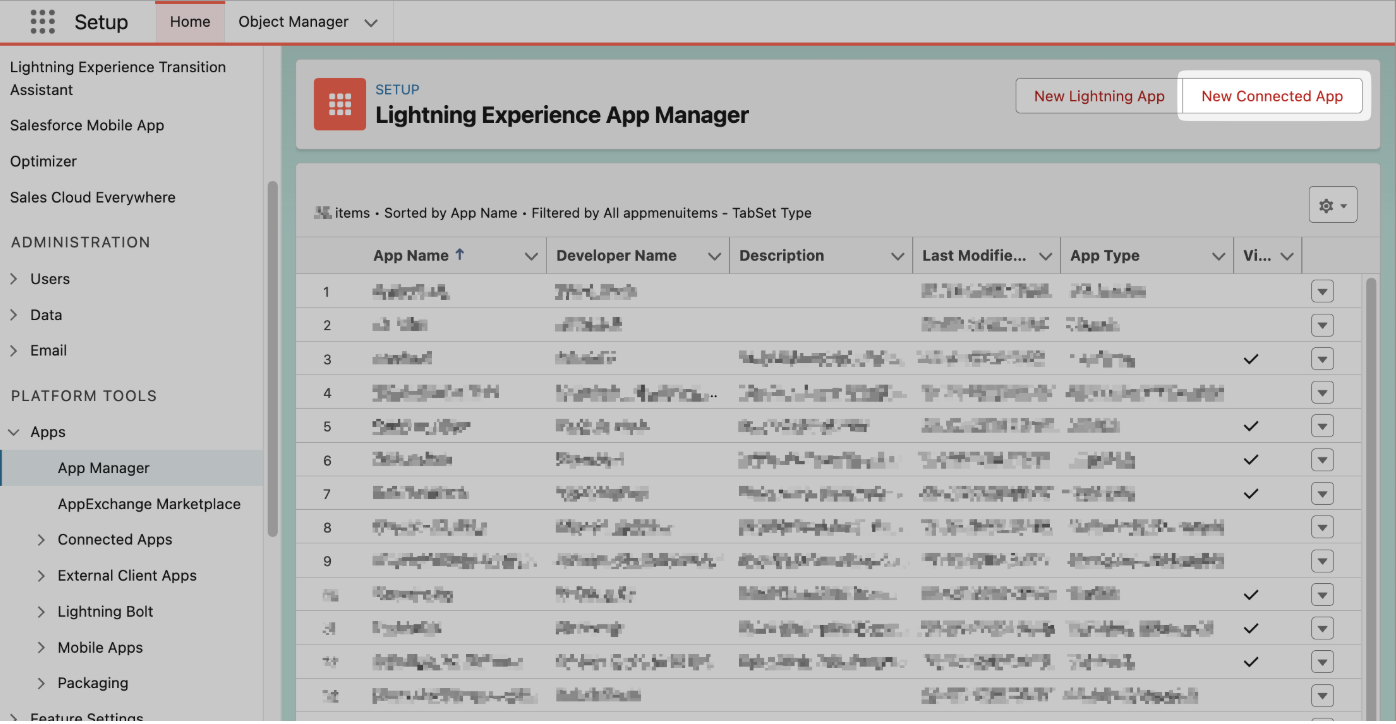Switch to the Home tab
The image size is (1396, 724).
[x=190, y=21]
